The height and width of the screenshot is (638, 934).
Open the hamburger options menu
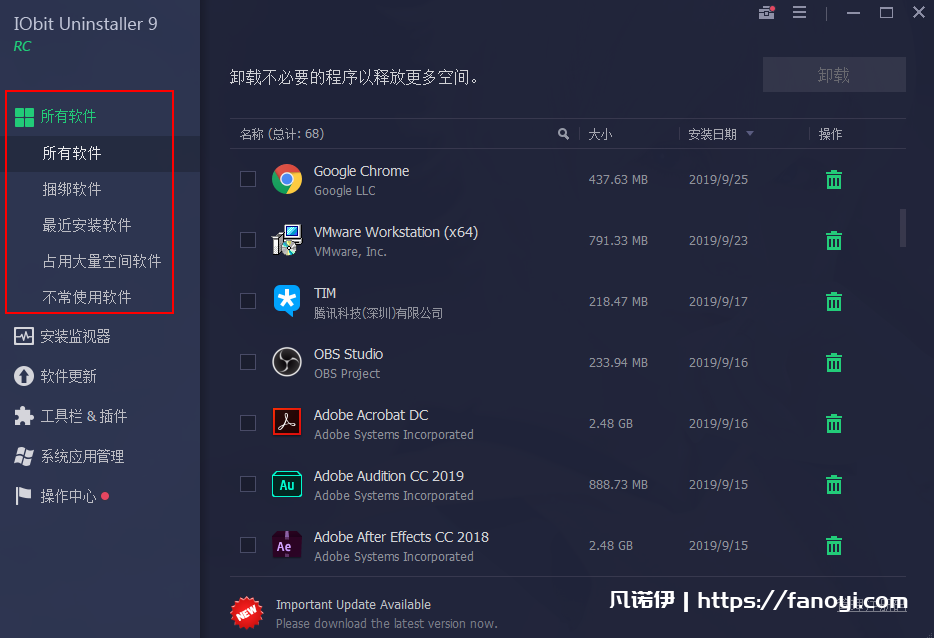point(799,13)
